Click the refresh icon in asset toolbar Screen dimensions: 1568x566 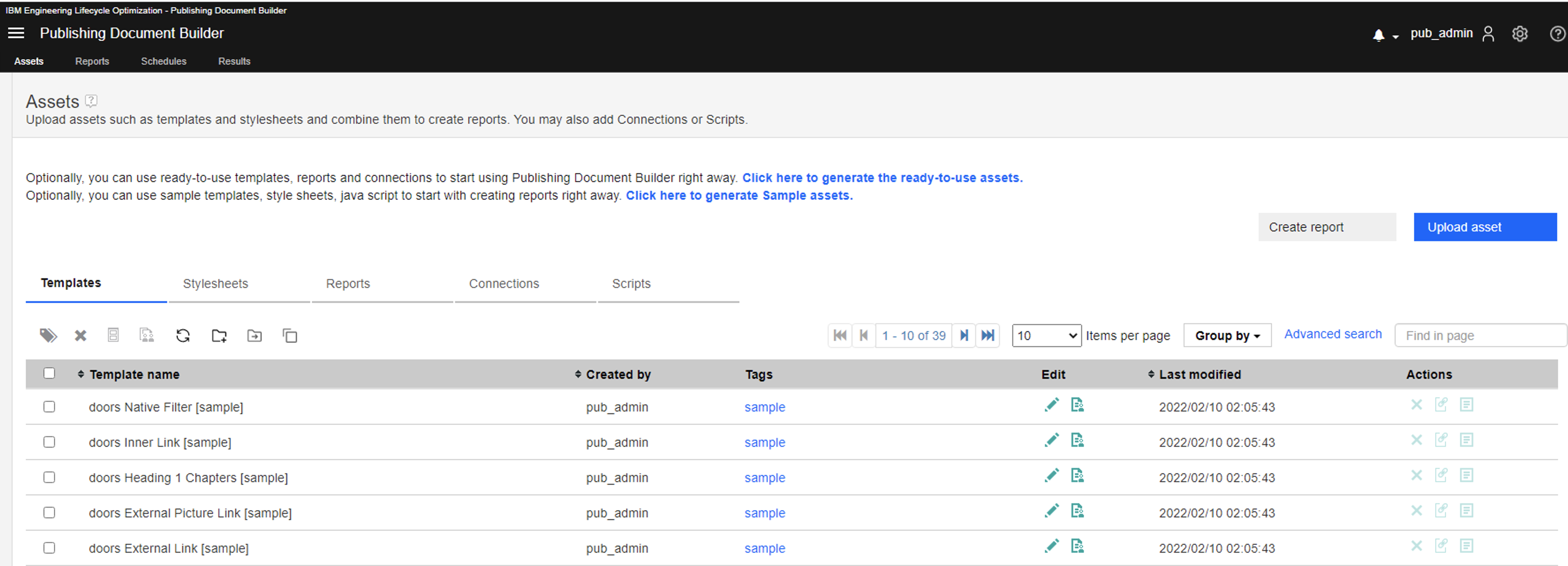[182, 336]
